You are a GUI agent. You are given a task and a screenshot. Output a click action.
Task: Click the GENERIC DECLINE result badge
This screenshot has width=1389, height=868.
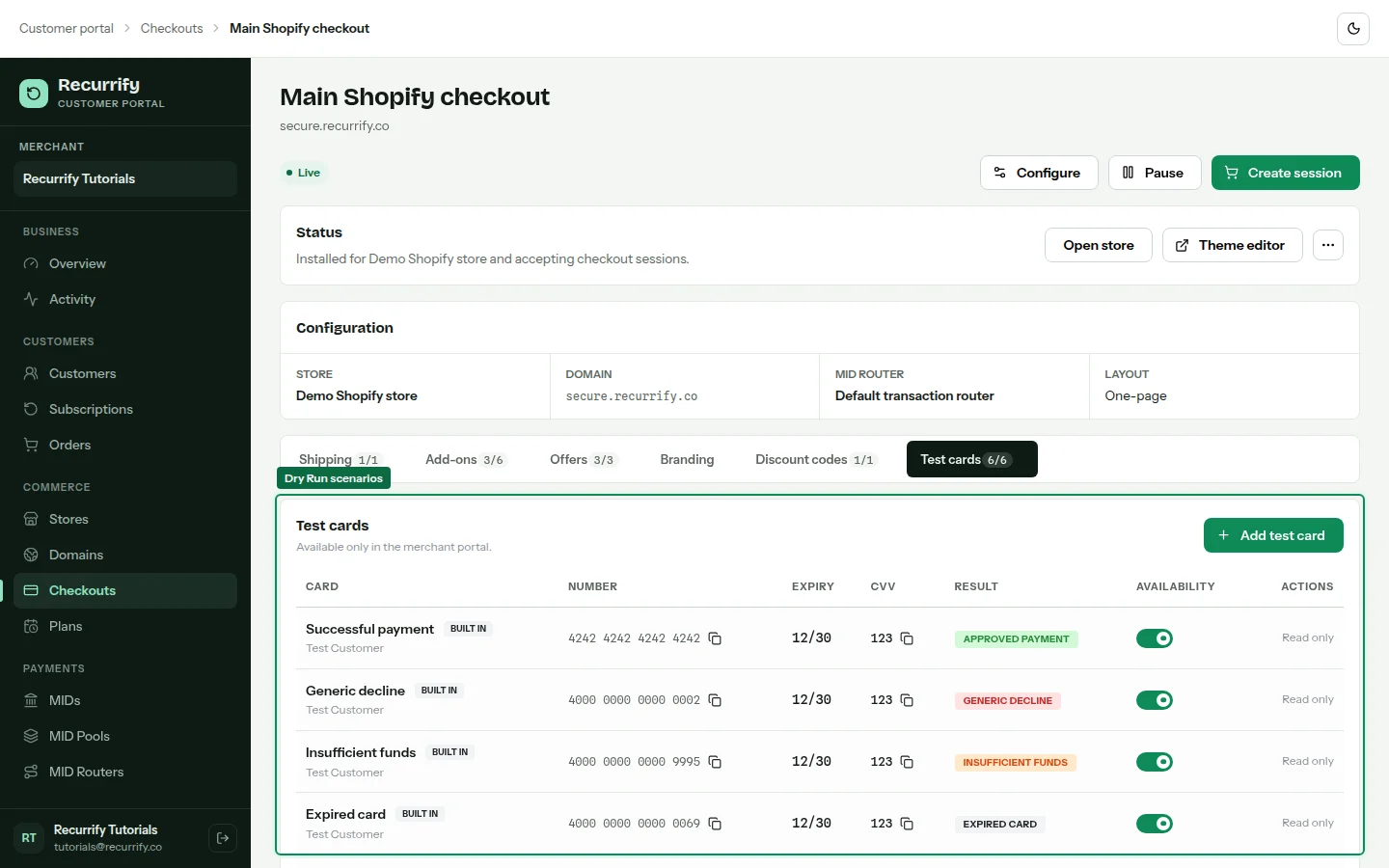coord(1007,700)
